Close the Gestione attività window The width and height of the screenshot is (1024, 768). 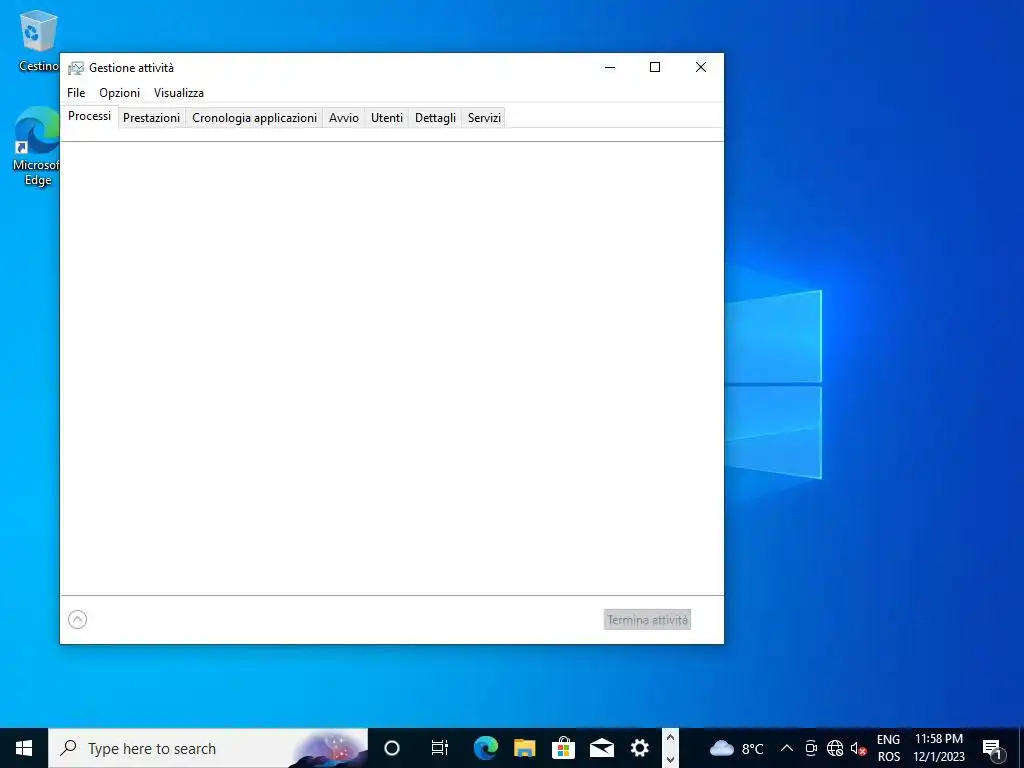pyautogui.click(x=701, y=67)
